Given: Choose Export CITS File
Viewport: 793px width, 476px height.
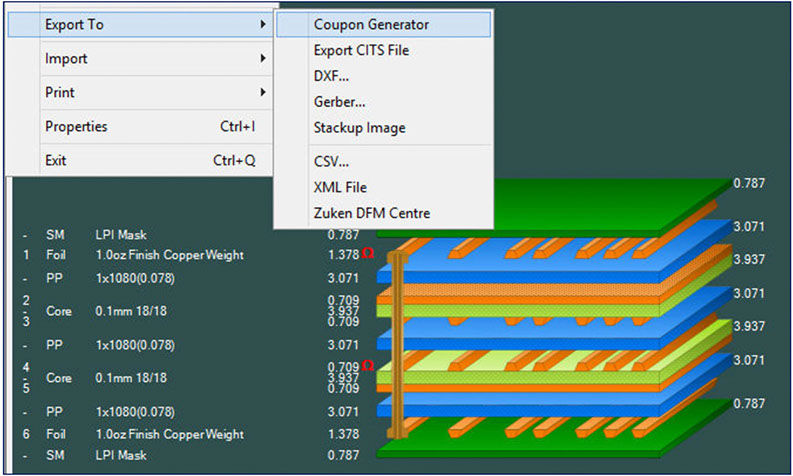Looking at the screenshot, I should [x=361, y=50].
